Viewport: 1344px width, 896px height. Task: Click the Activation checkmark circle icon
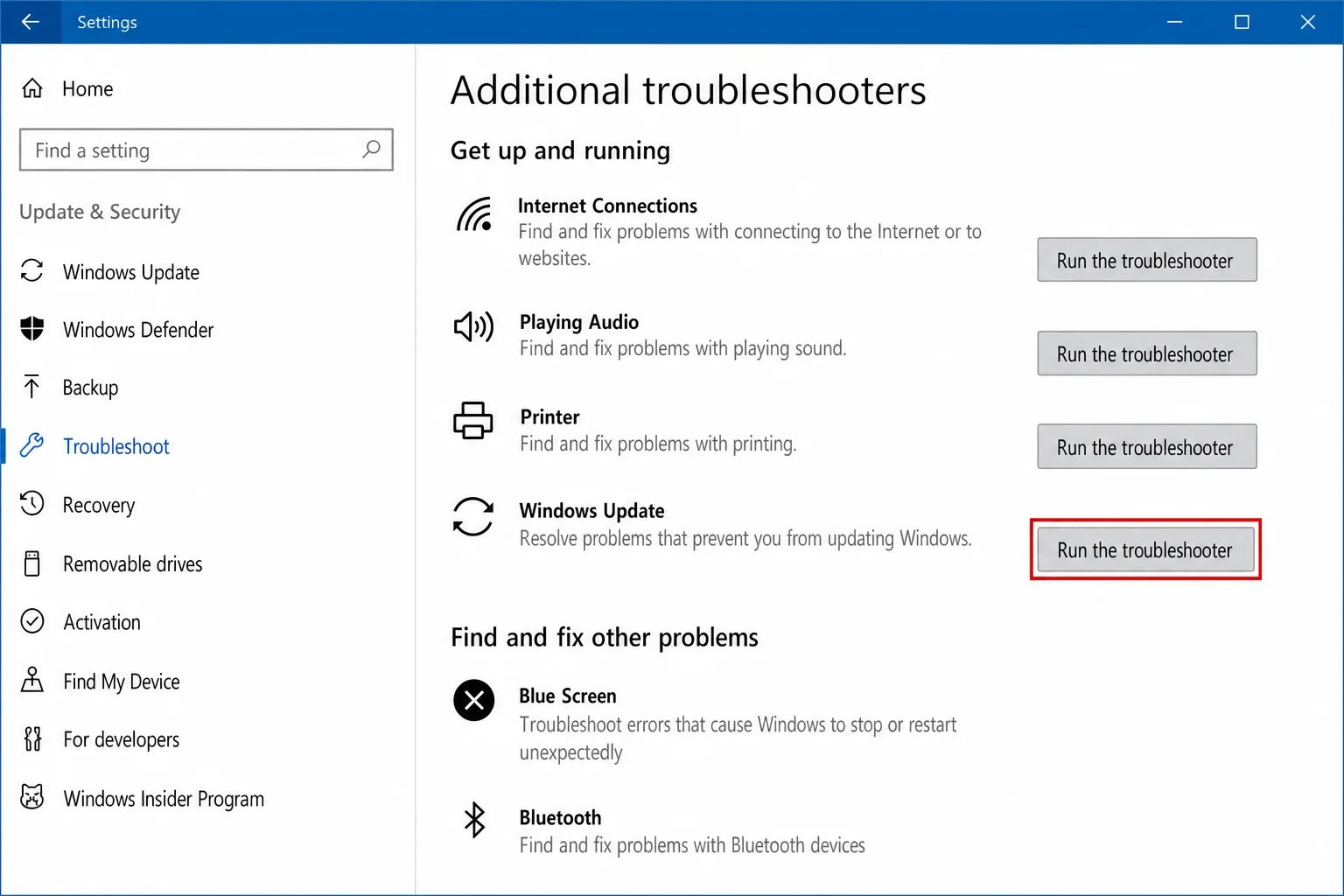tap(32, 621)
